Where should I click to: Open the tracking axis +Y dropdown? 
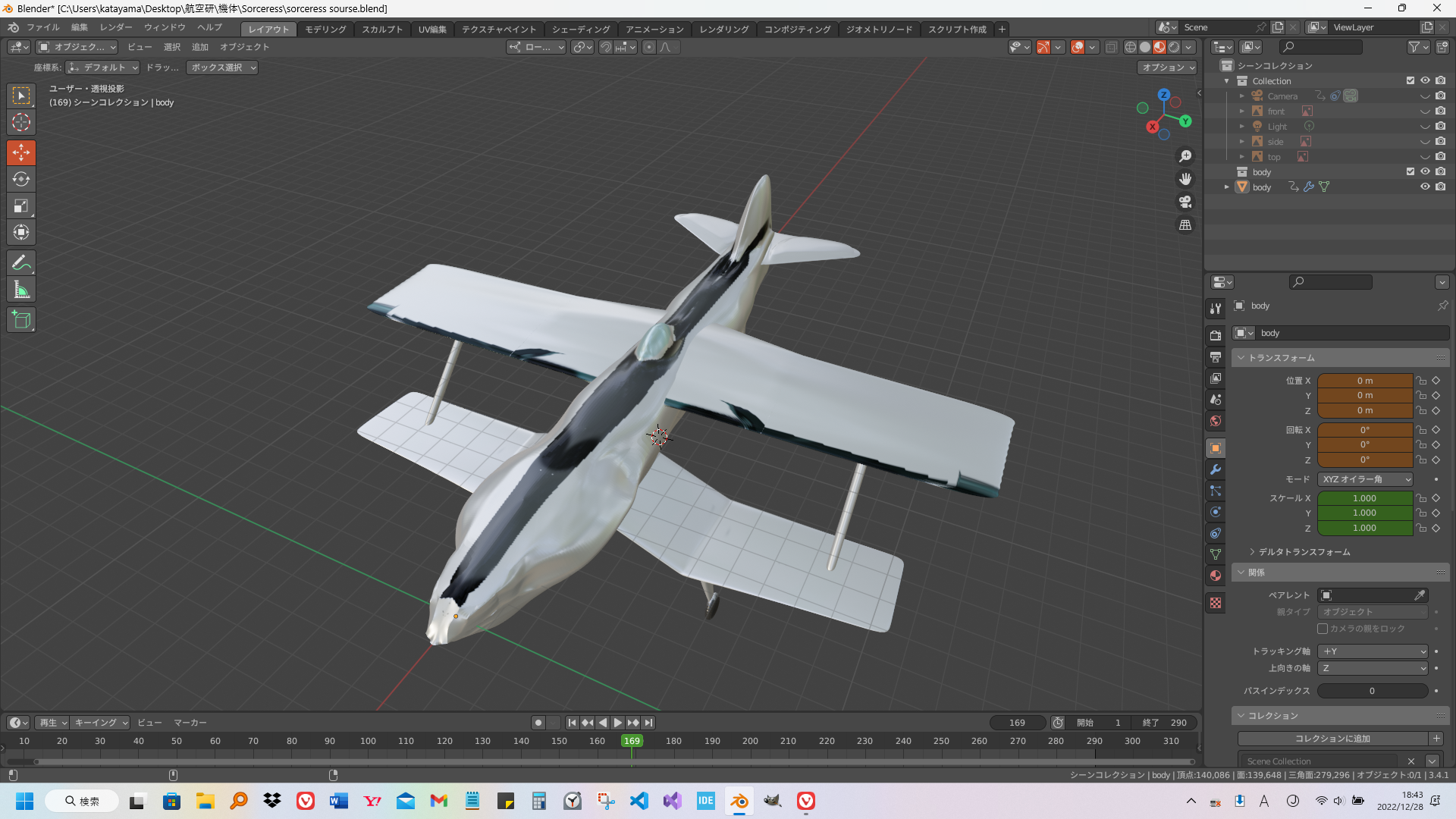(x=1373, y=651)
